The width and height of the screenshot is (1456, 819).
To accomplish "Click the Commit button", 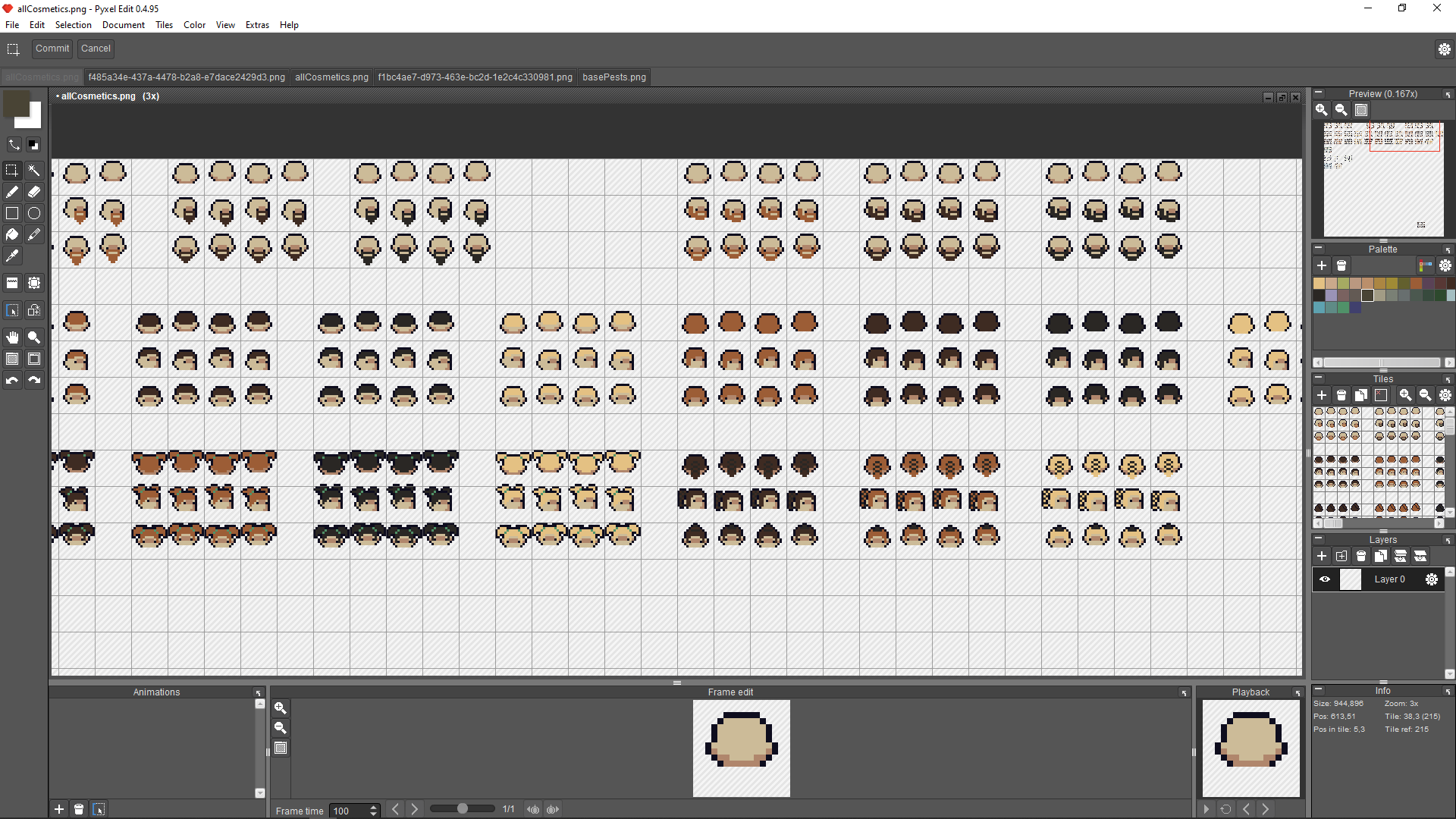I will (52, 49).
